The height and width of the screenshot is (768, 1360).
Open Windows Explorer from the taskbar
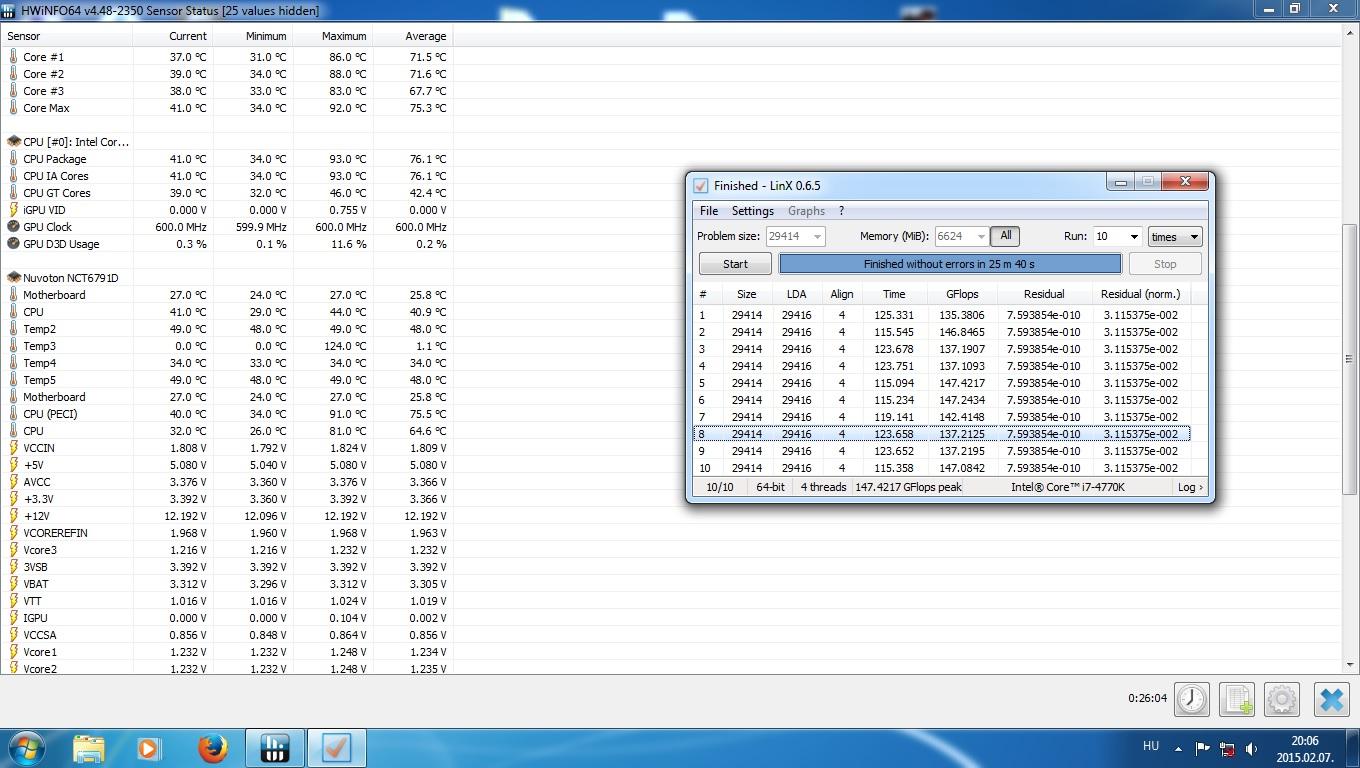[88, 748]
